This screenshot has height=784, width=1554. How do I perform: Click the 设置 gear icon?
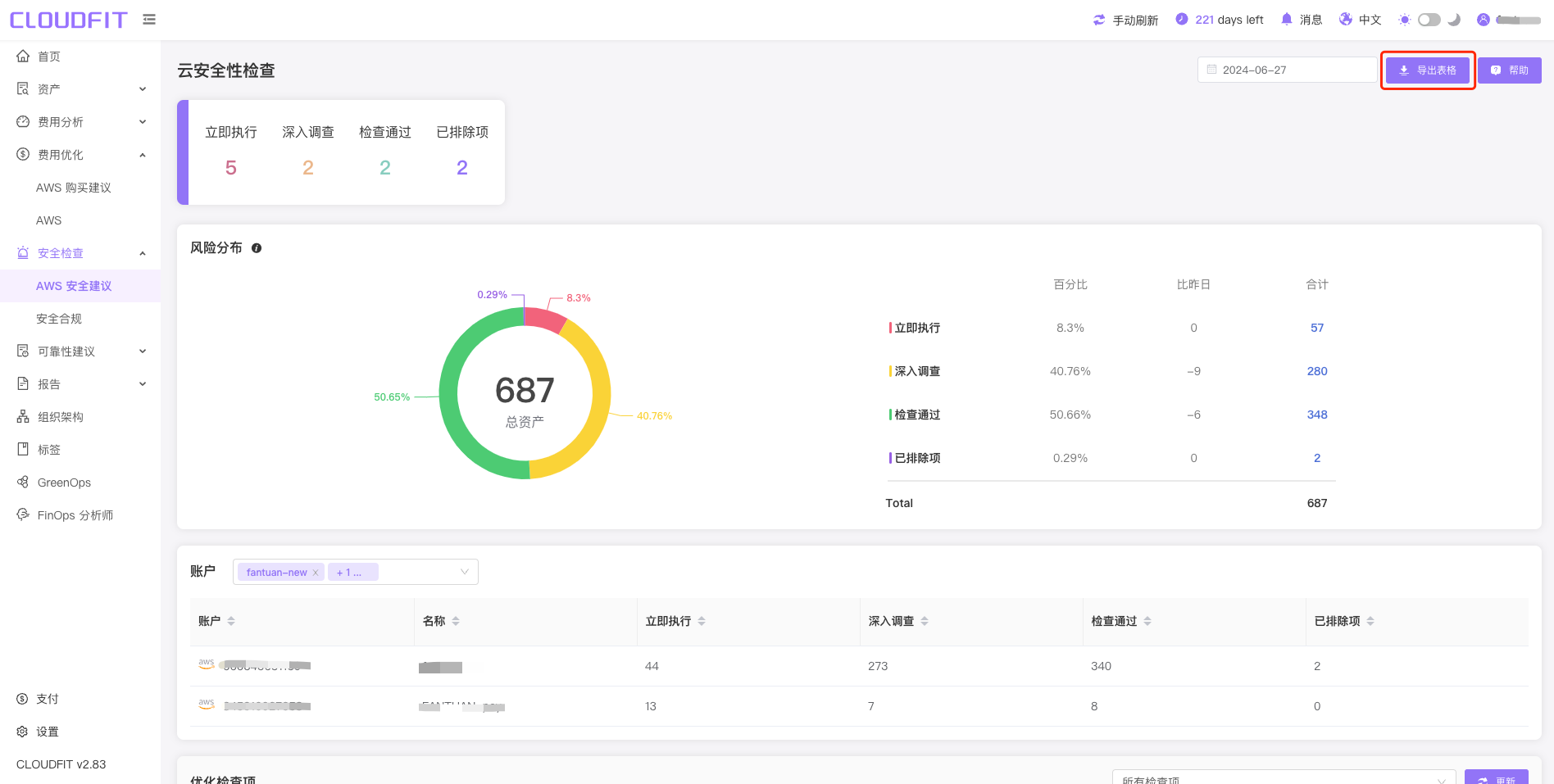(x=22, y=732)
